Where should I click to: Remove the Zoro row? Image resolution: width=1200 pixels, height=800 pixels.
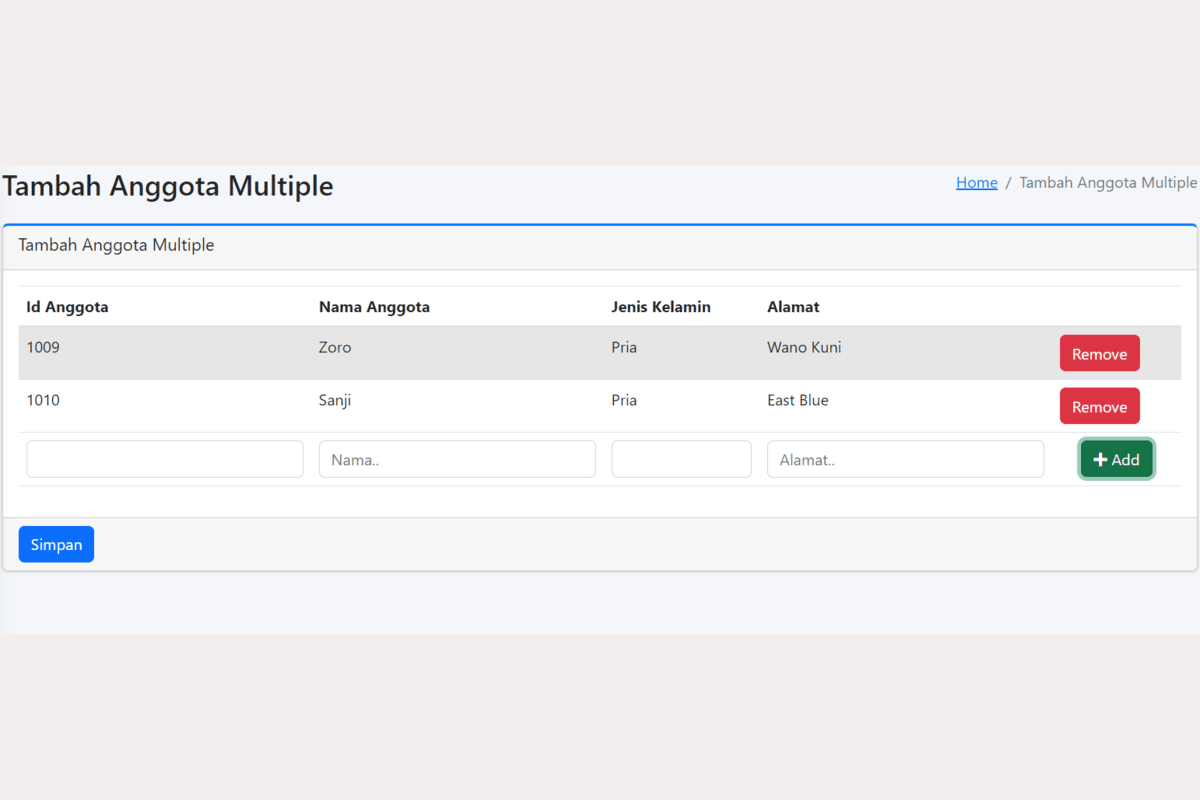(1099, 354)
